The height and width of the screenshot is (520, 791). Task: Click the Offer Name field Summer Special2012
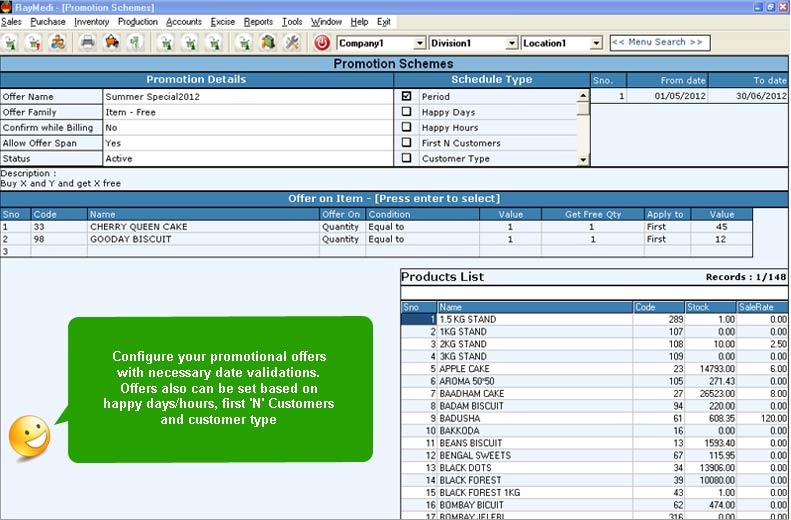click(x=248, y=96)
